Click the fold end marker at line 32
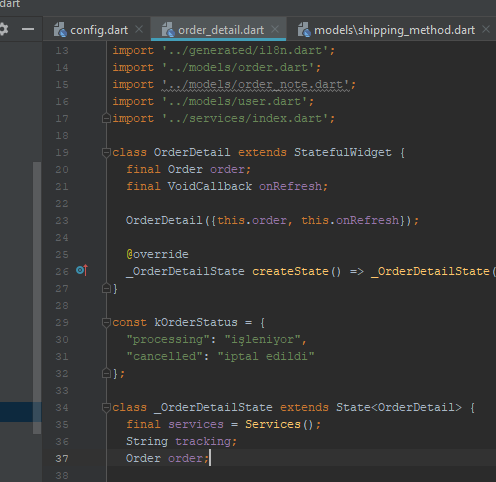The width and height of the screenshot is (496, 482). [x=106, y=373]
